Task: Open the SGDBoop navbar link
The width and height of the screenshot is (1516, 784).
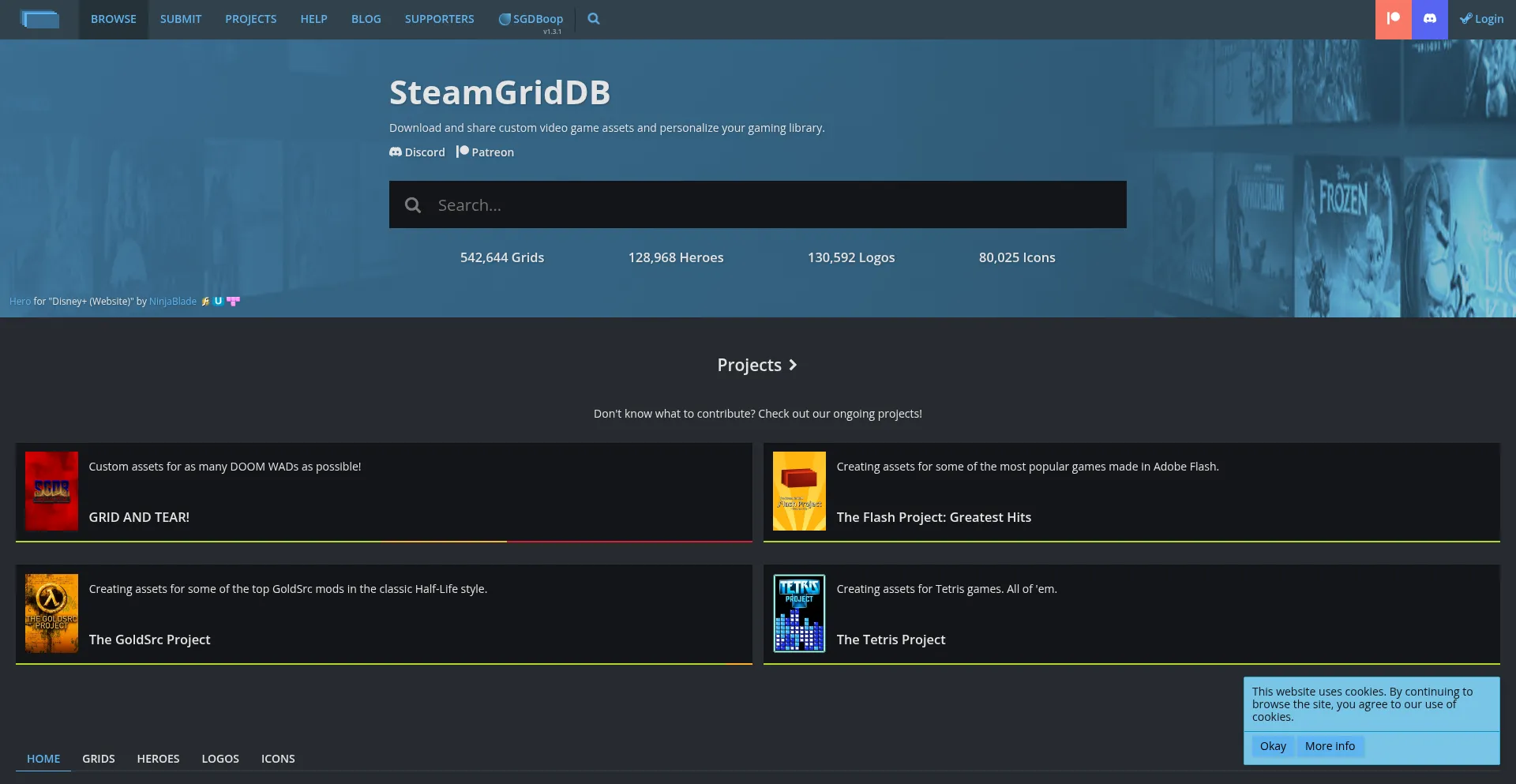Action: point(531,19)
